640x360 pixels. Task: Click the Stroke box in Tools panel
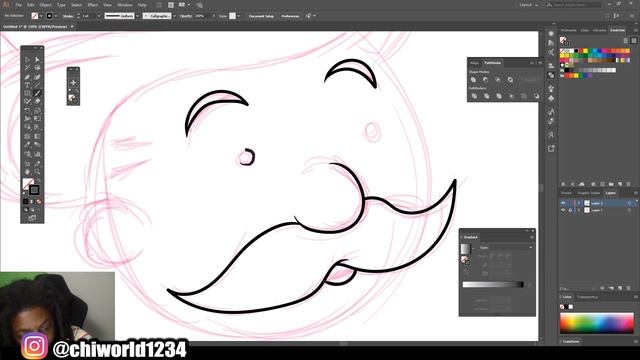click(34, 190)
